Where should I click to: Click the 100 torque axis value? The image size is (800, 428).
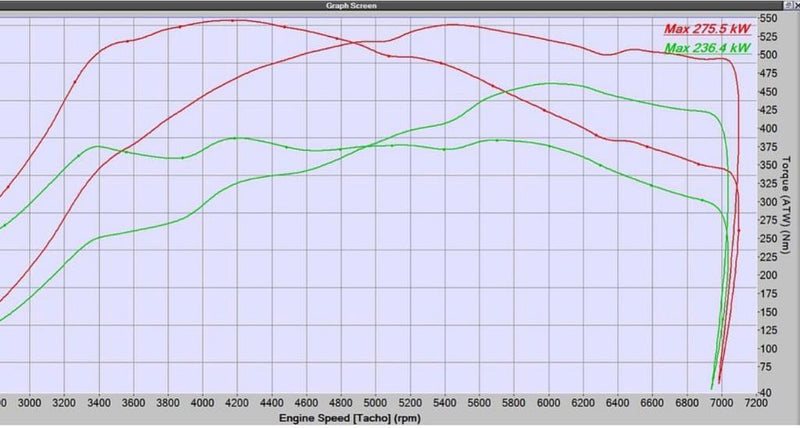(769, 349)
